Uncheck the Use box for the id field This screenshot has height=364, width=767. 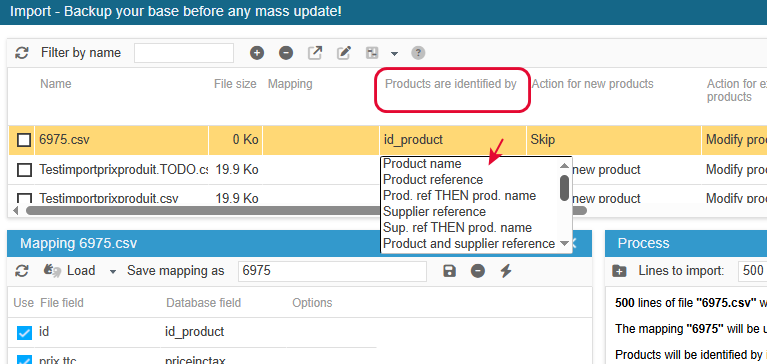(x=24, y=333)
